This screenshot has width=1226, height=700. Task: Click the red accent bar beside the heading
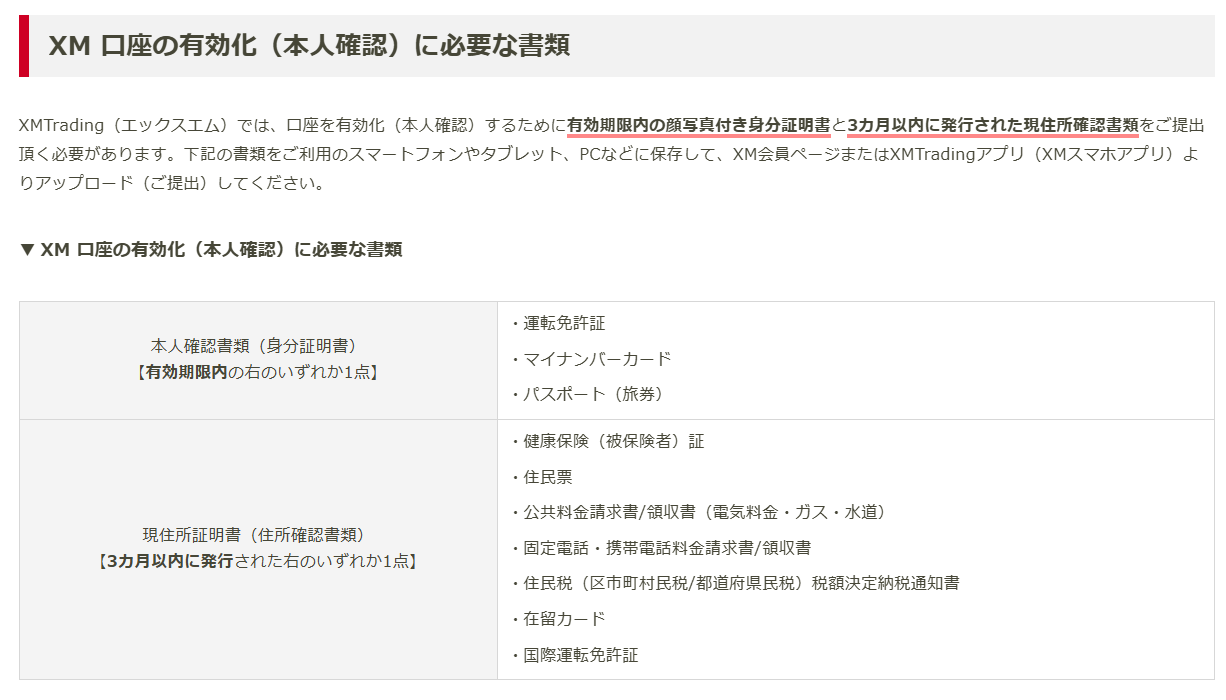24,46
